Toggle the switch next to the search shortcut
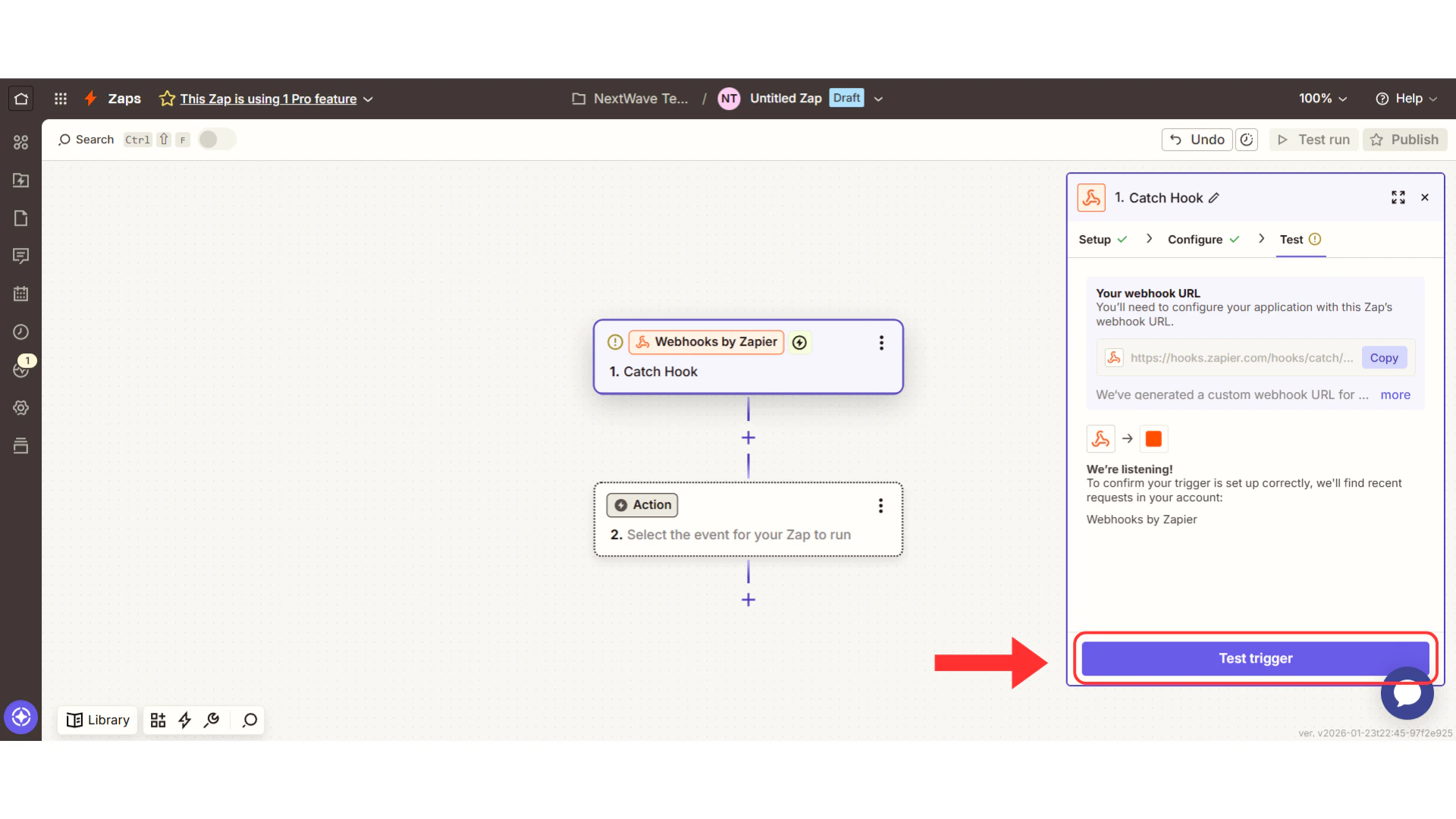 pyautogui.click(x=216, y=139)
